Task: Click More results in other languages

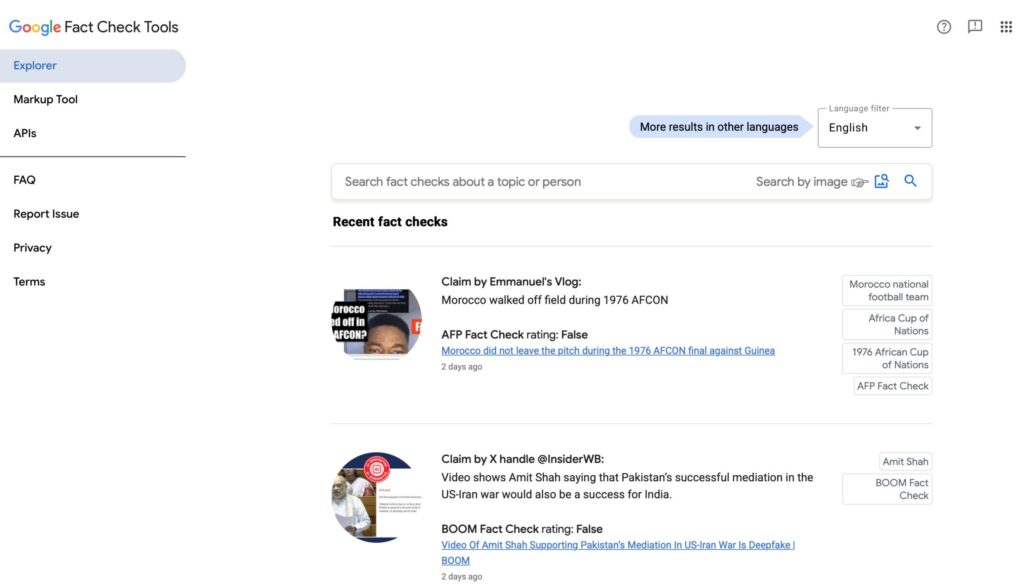Action: point(719,127)
